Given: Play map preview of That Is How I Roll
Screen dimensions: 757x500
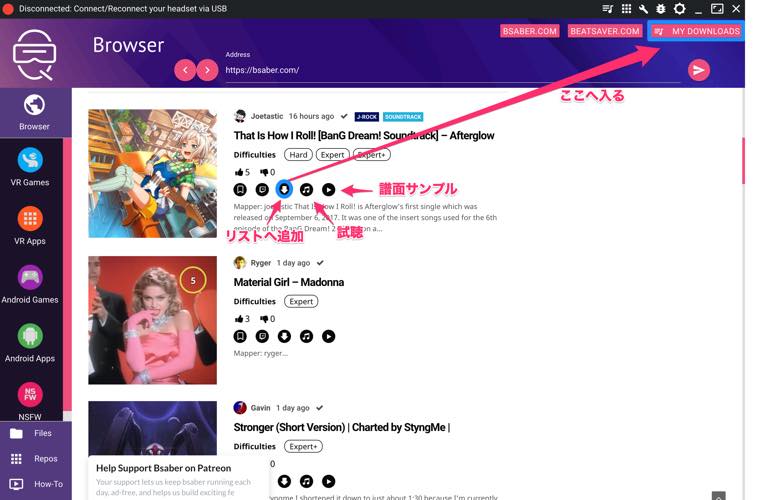Looking at the screenshot, I should click(328, 190).
